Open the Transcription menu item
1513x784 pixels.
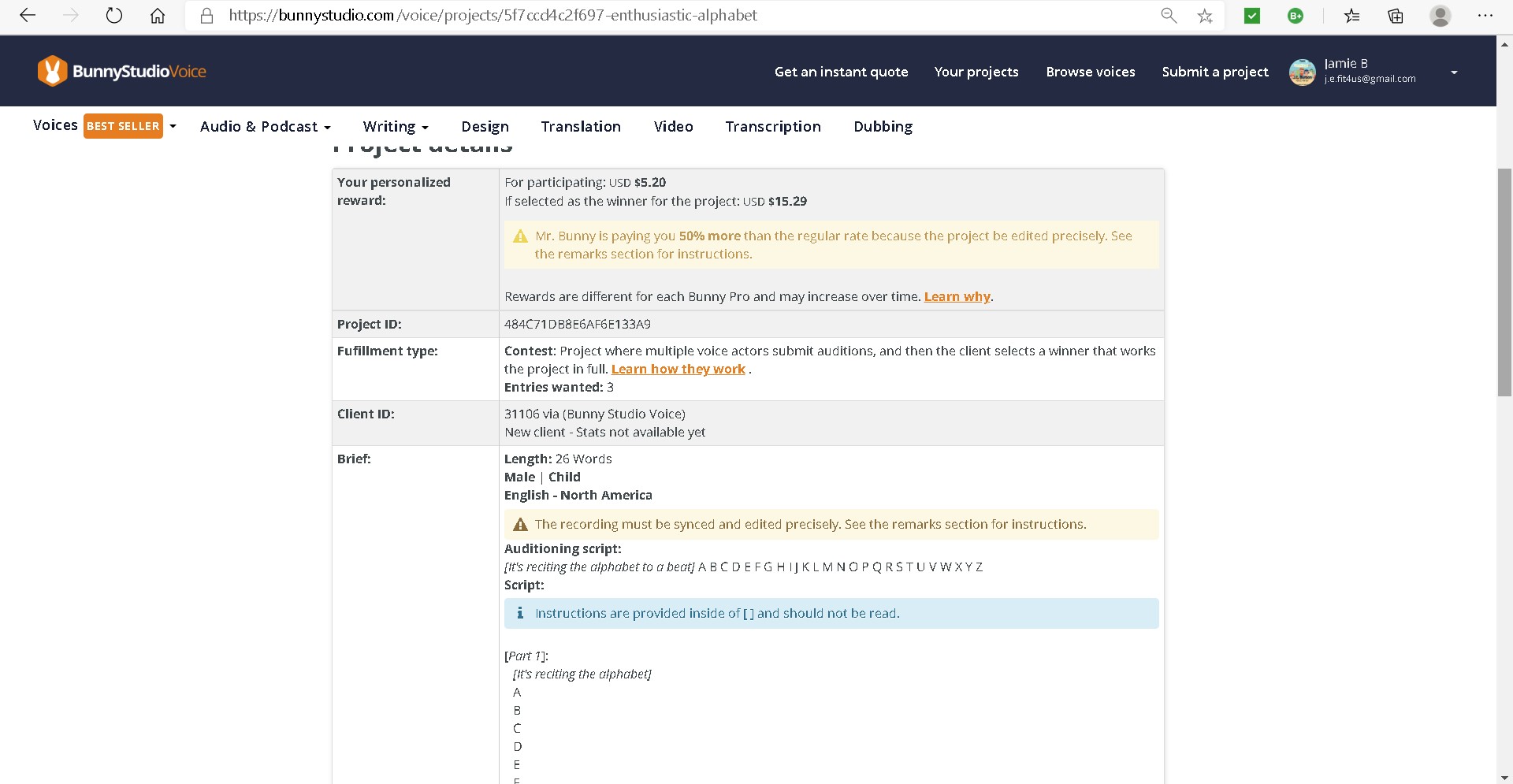pyautogui.click(x=772, y=127)
